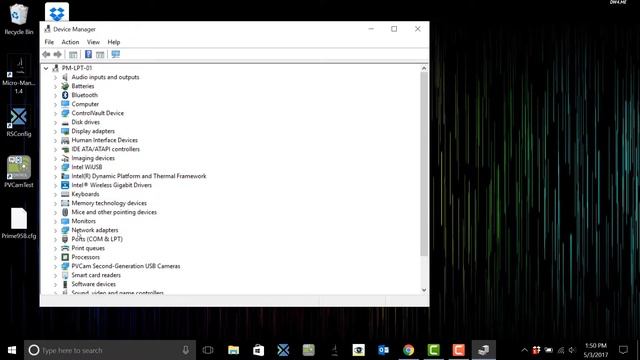The height and width of the screenshot is (360, 640).
Task: Select Software devices tree item
Action: pyautogui.click(x=93, y=284)
